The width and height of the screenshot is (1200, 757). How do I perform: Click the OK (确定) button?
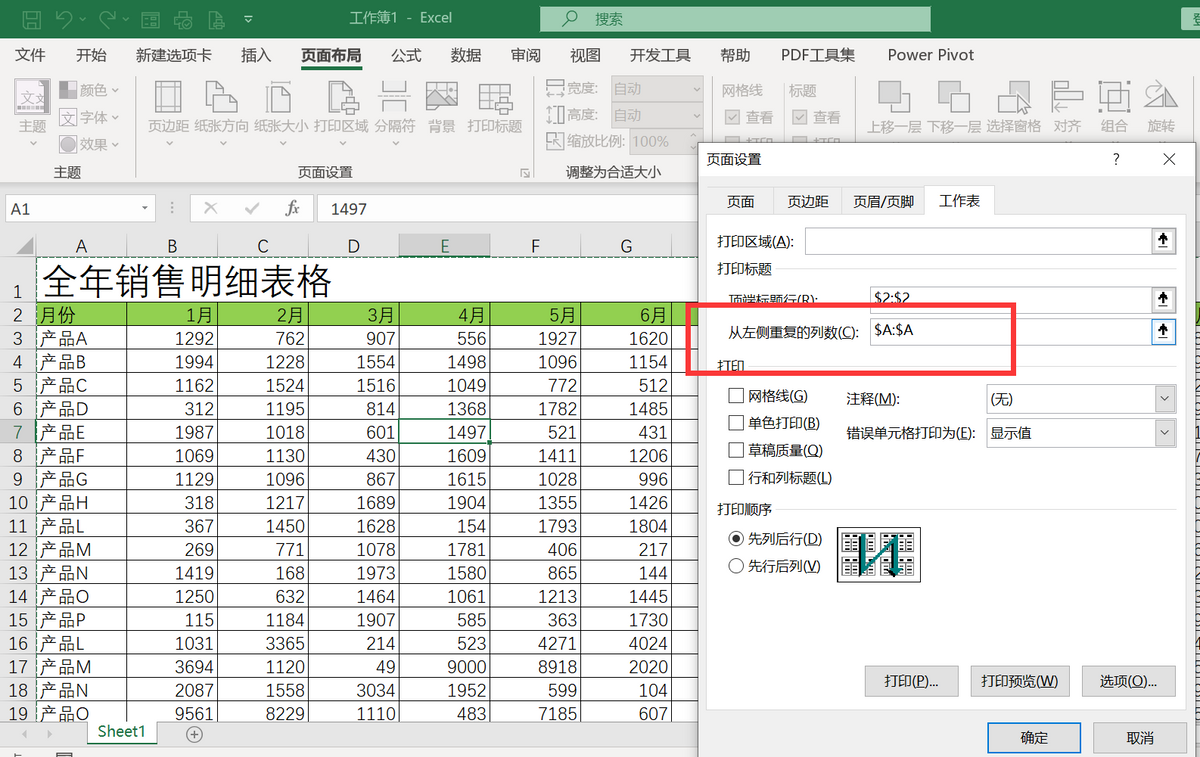[1034, 738]
